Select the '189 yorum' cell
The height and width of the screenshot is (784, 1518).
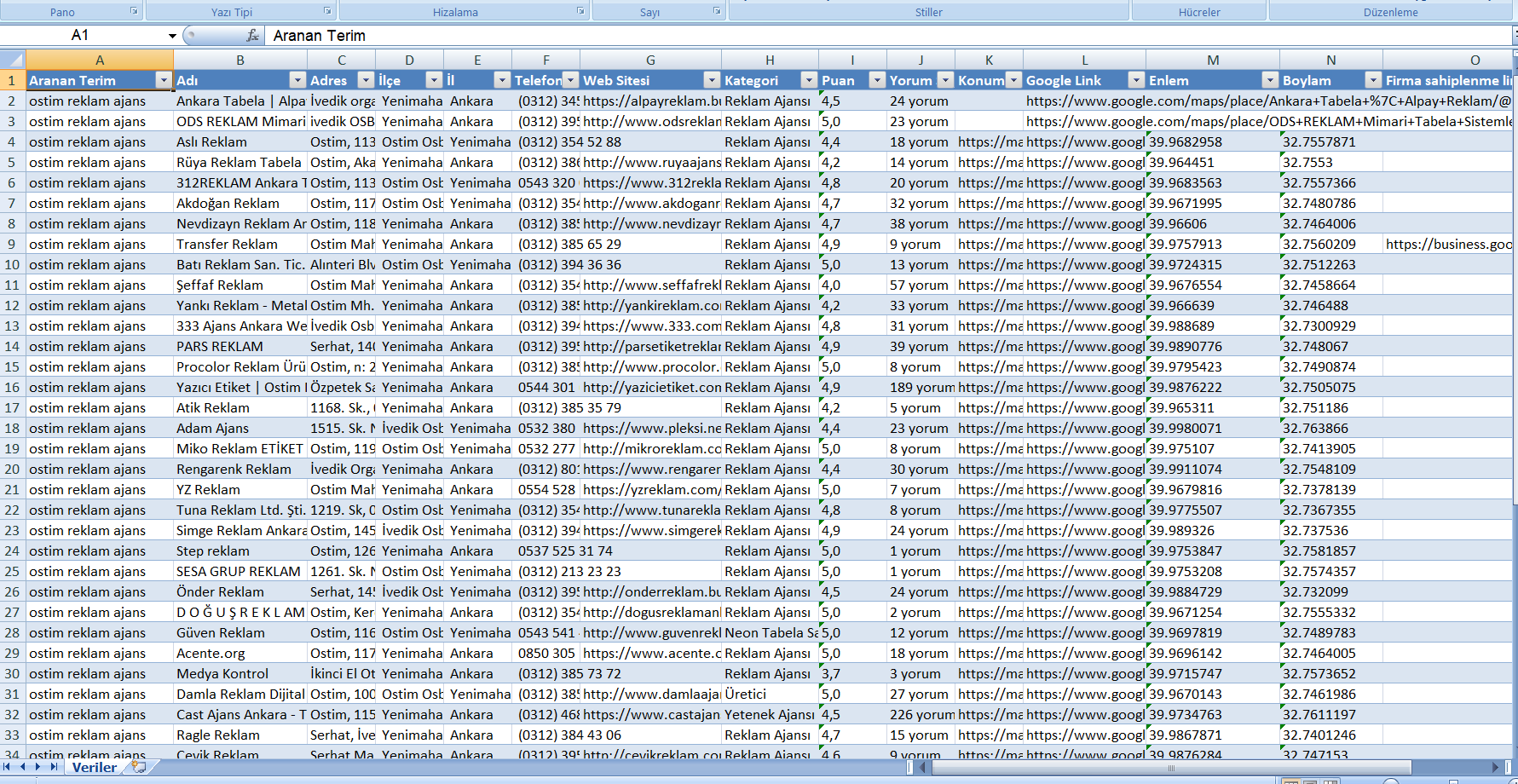click(921, 387)
